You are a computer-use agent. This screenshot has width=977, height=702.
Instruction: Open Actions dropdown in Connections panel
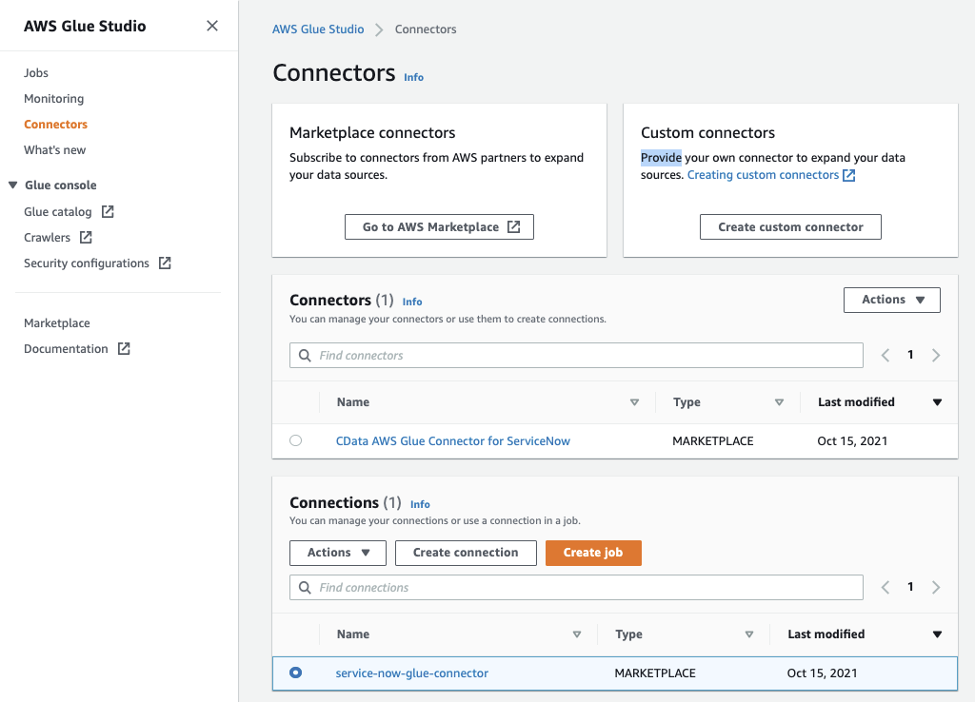(338, 553)
